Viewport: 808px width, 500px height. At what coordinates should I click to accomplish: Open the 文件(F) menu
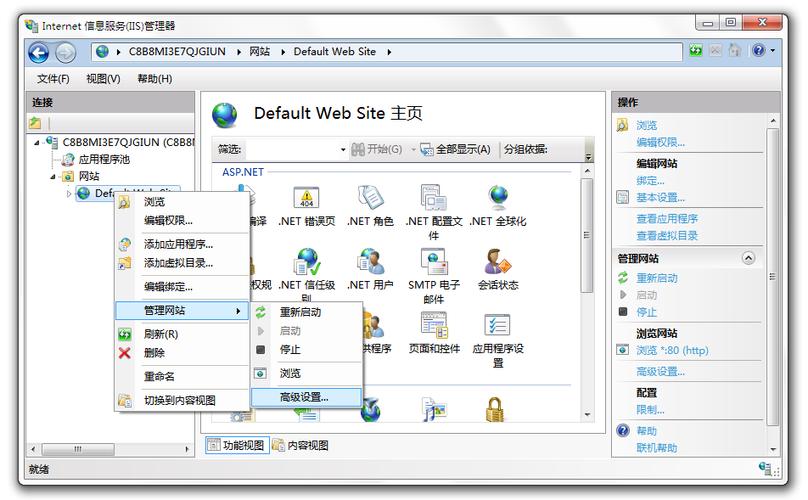[x=53, y=78]
